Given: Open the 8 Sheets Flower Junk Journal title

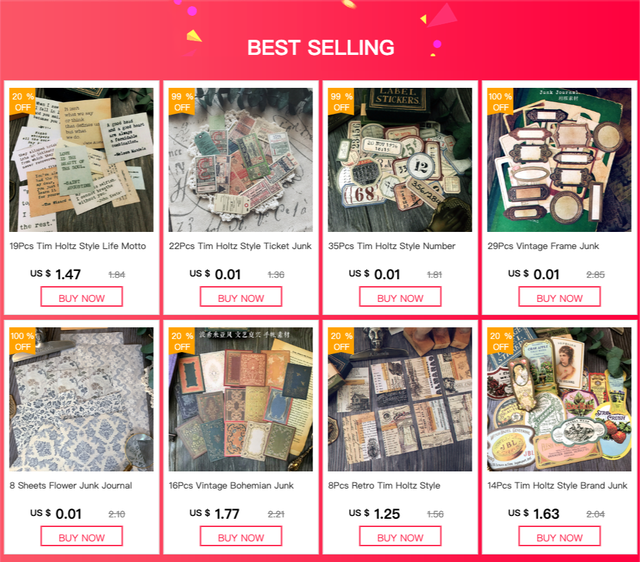Looking at the screenshot, I should click(x=71, y=486).
